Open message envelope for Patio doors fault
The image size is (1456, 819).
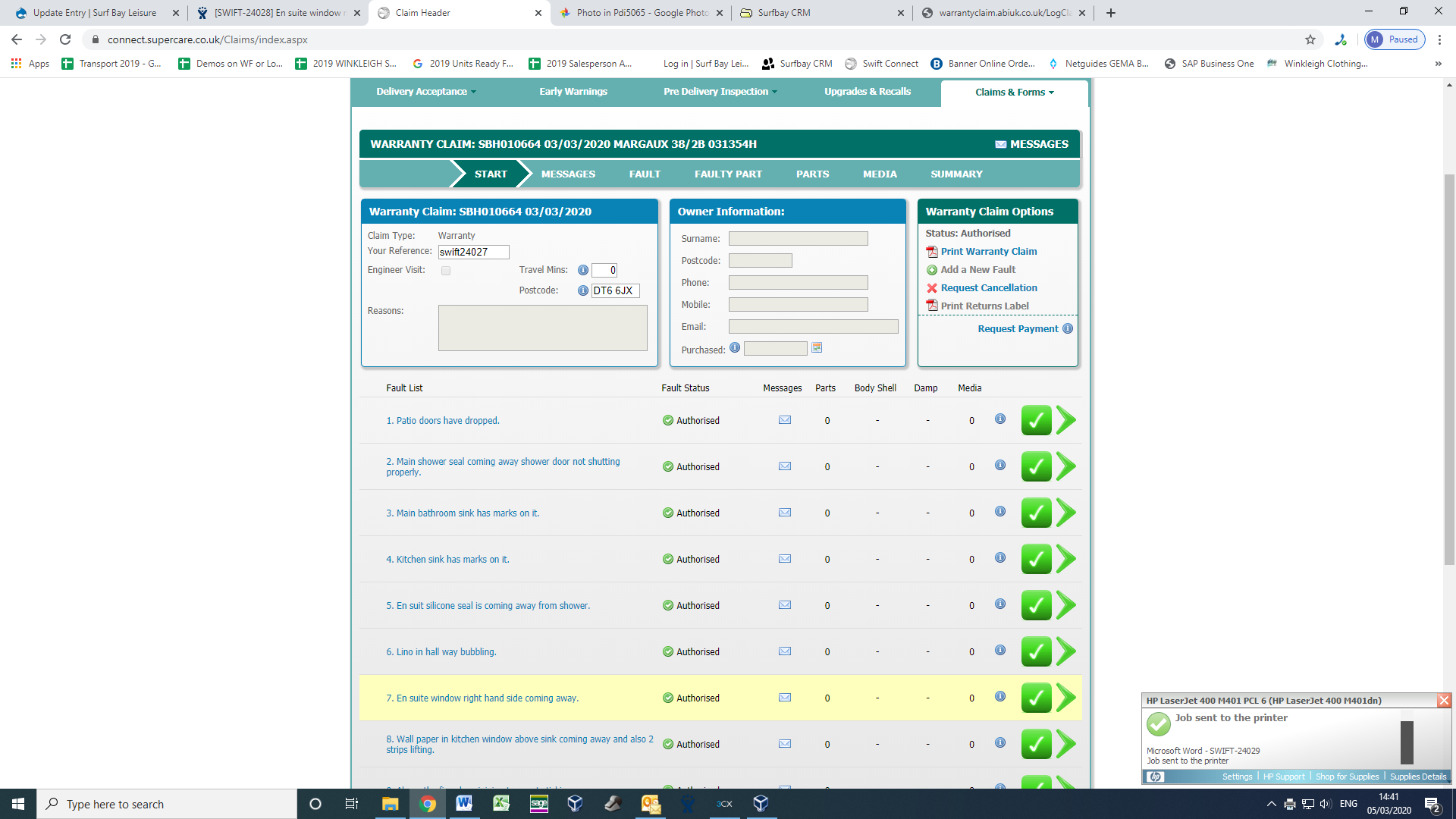[x=785, y=420]
